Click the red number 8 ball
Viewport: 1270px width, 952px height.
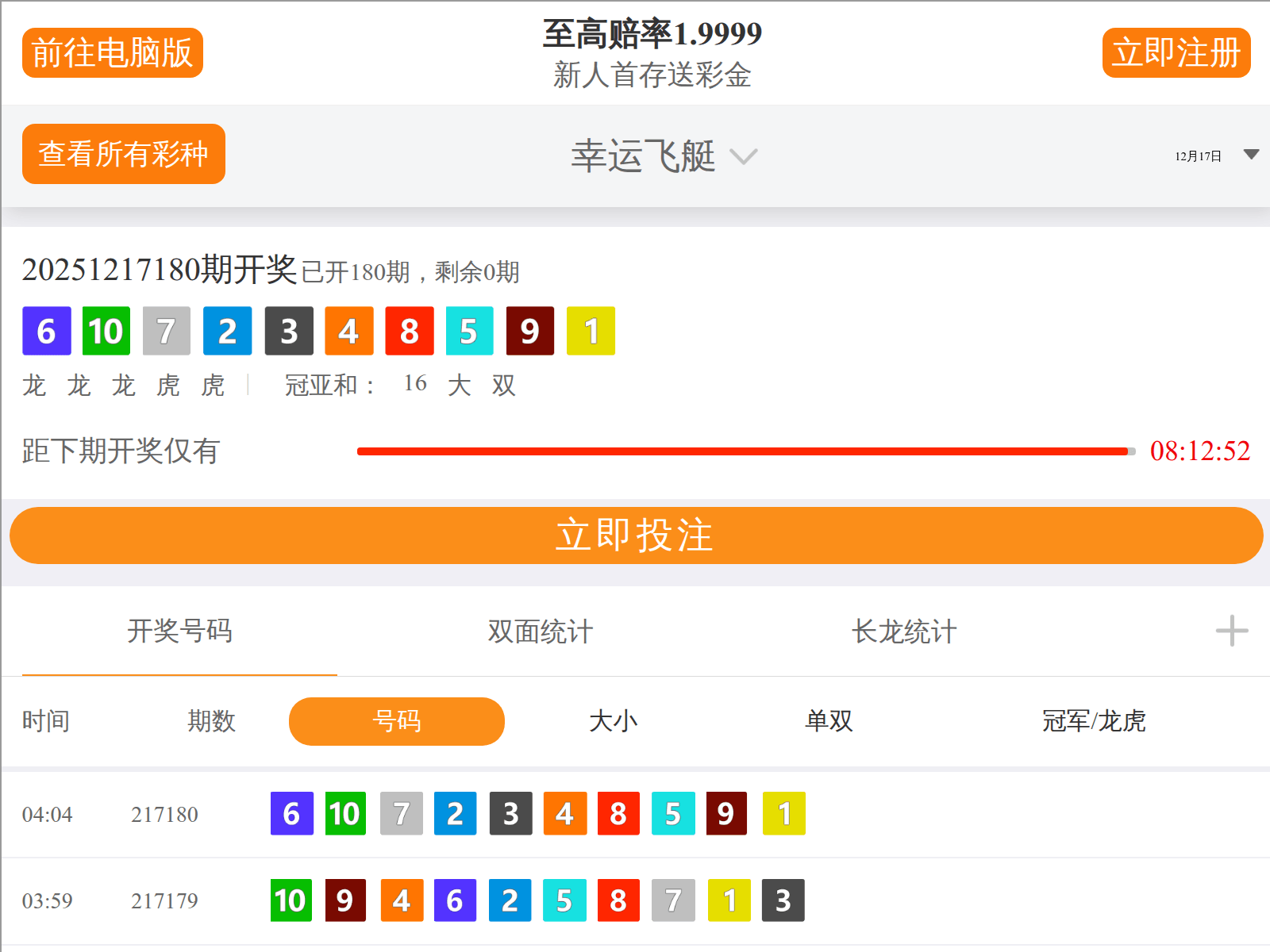point(410,332)
